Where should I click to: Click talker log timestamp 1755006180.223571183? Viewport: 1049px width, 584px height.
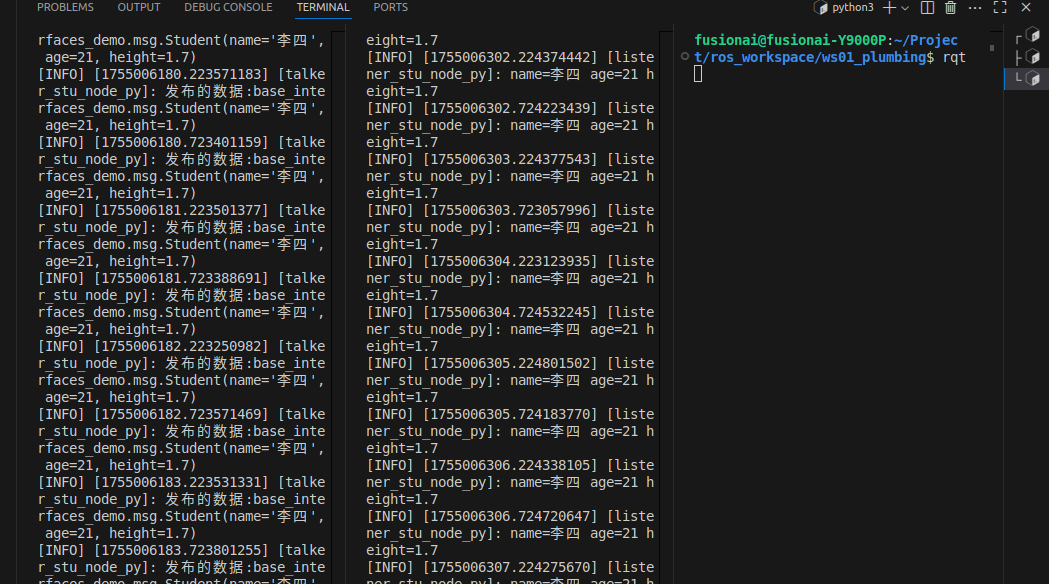[x=181, y=74]
